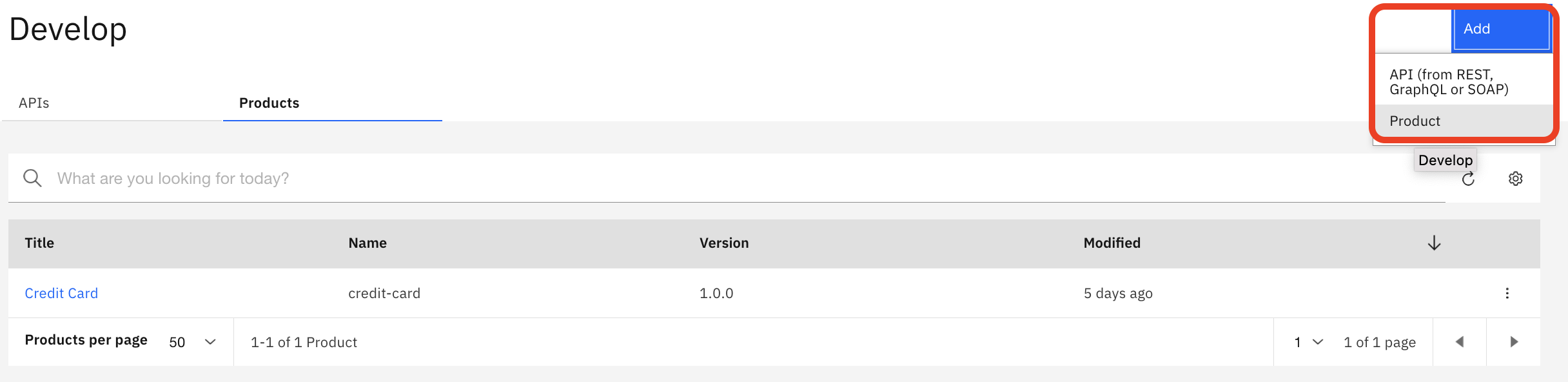Switch to the Products tab
1568x382 pixels.
[x=268, y=103]
